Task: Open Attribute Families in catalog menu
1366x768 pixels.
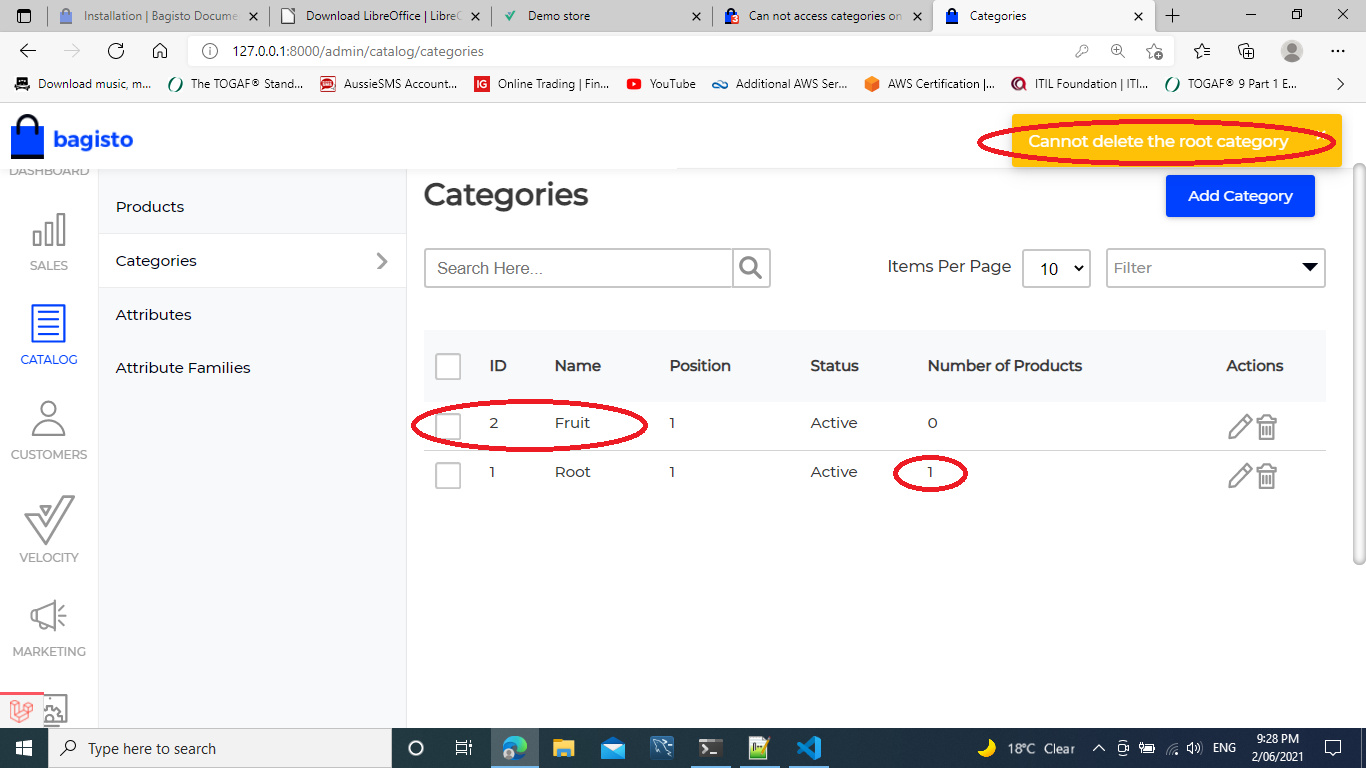Action: pyautogui.click(x=183, y=368)
